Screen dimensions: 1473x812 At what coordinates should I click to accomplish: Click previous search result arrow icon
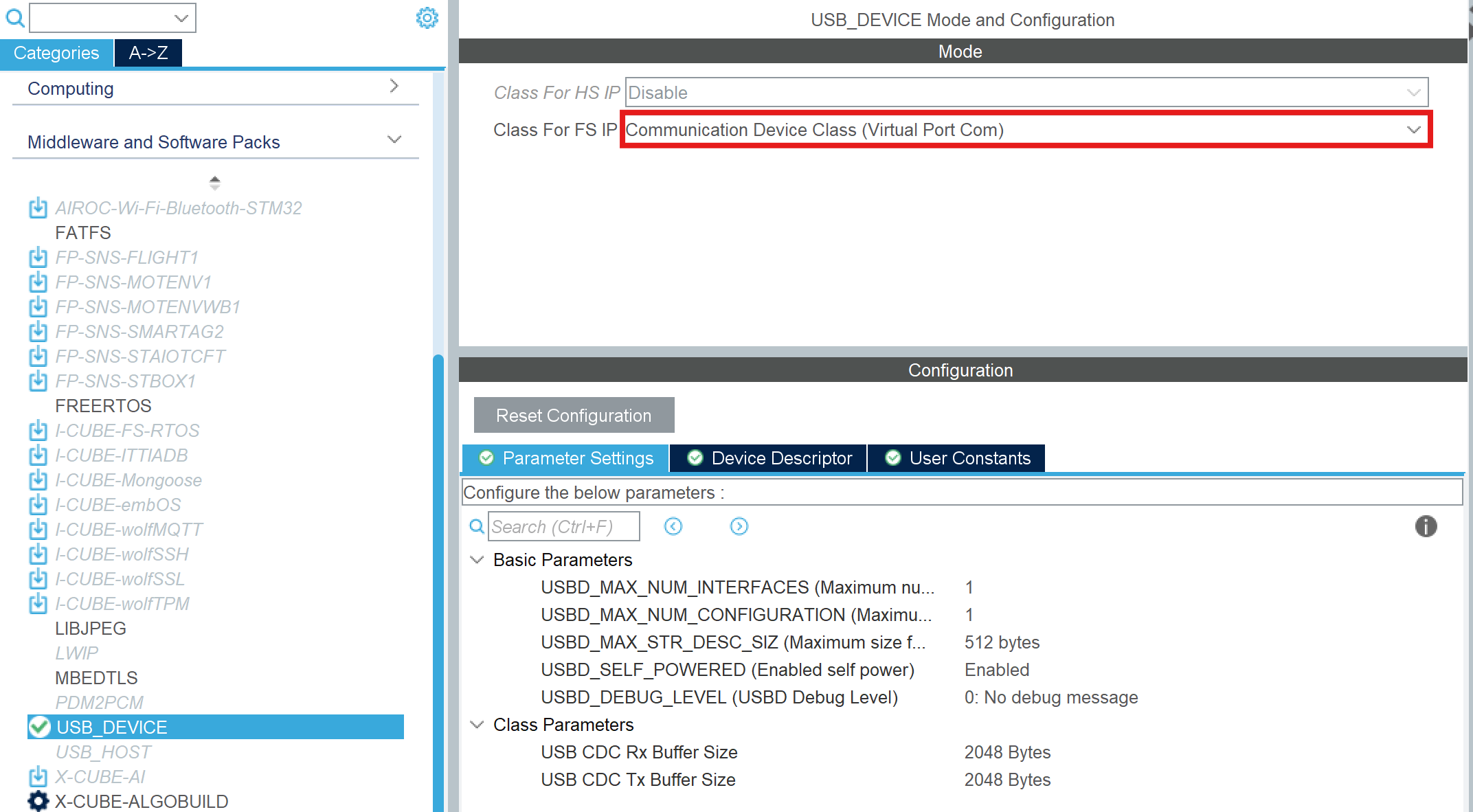[673, 526]
